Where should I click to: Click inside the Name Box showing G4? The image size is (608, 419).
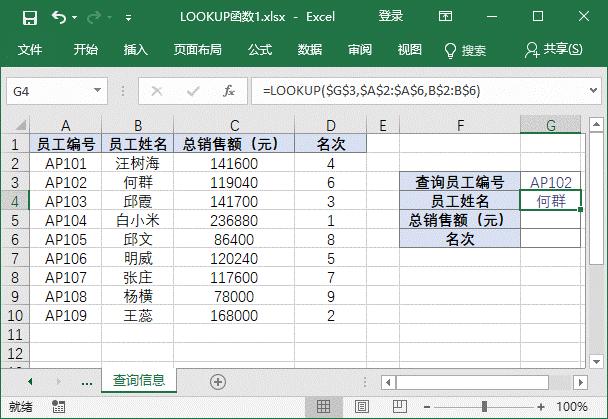coord(48,91)
